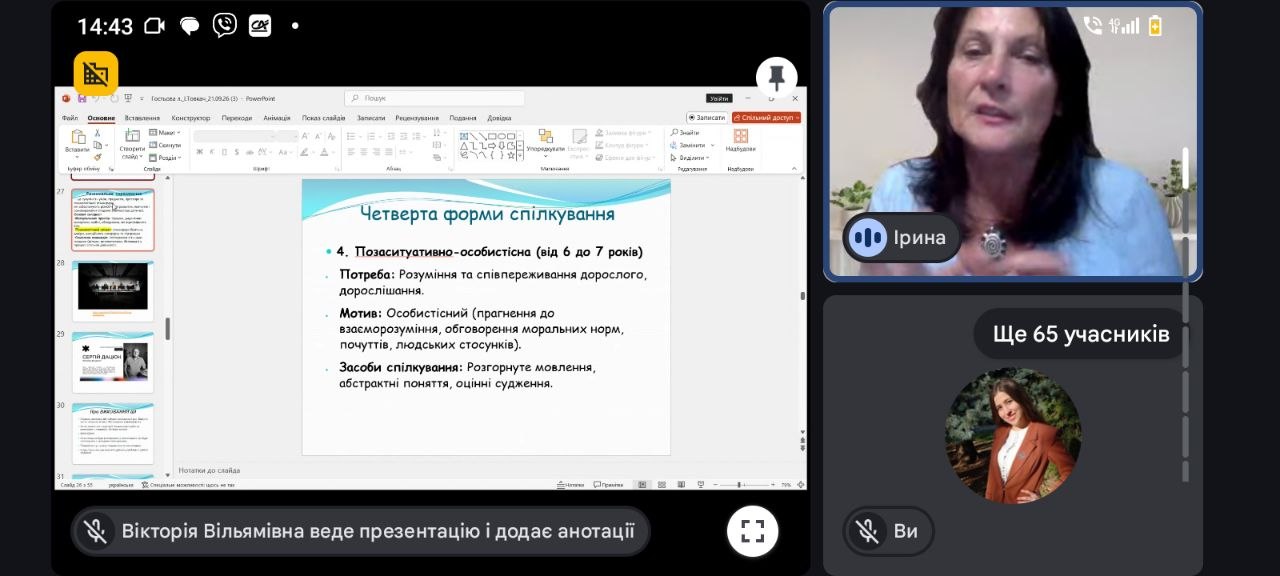Open the Файл menu
Viewport: 1280px width, 576px height.
(x=70, y=118)
